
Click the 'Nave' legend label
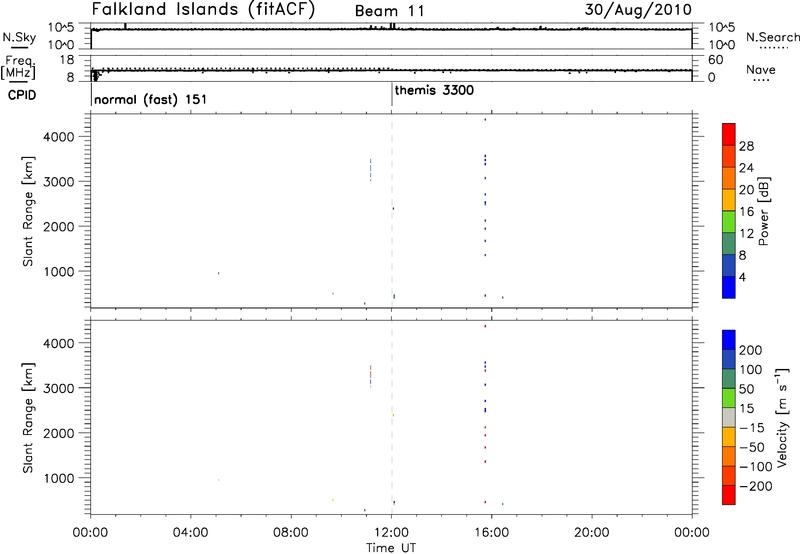(x=761, y=69)
